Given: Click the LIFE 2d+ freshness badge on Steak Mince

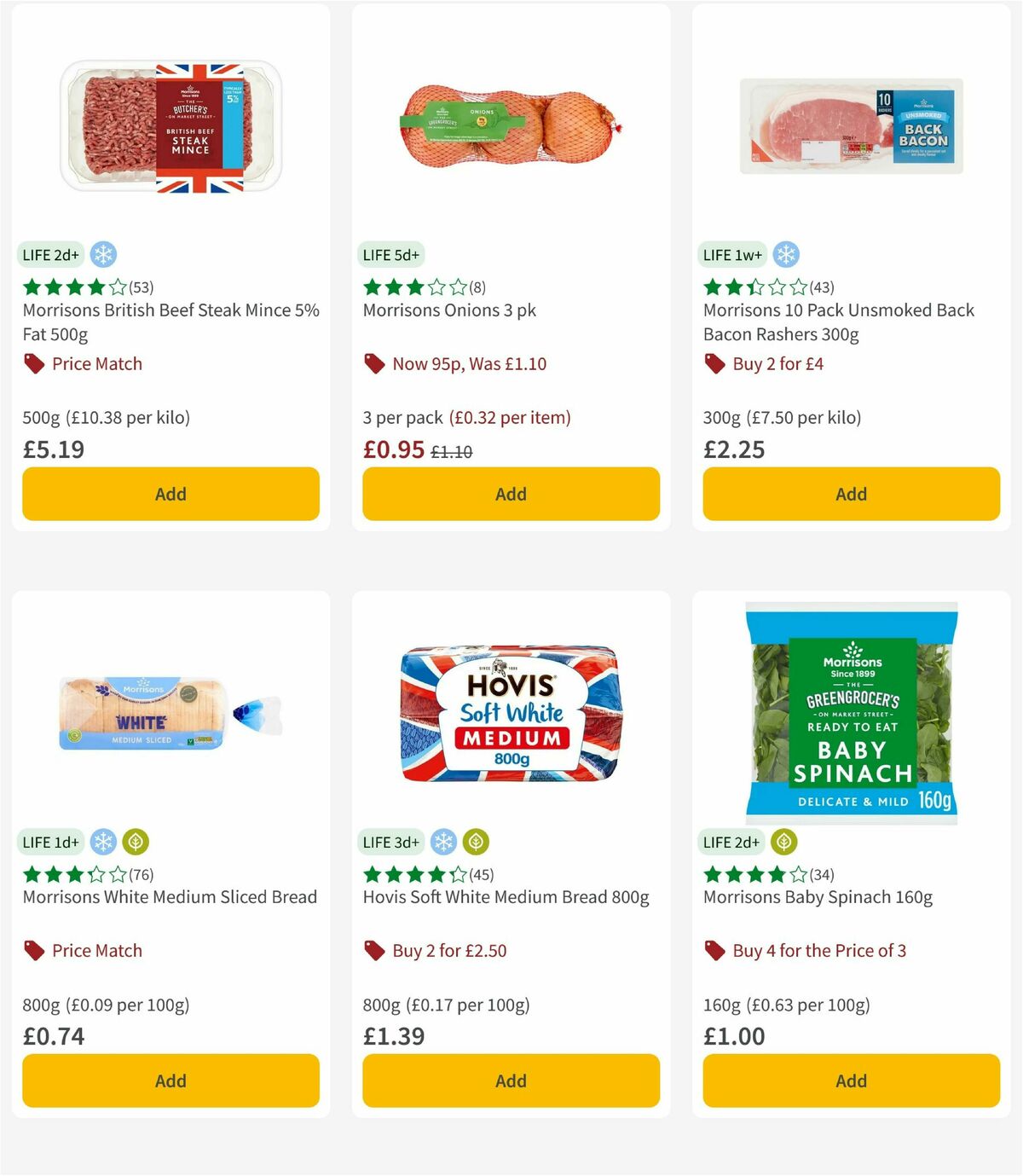Looking at the screenshot, I should (49, 254).
